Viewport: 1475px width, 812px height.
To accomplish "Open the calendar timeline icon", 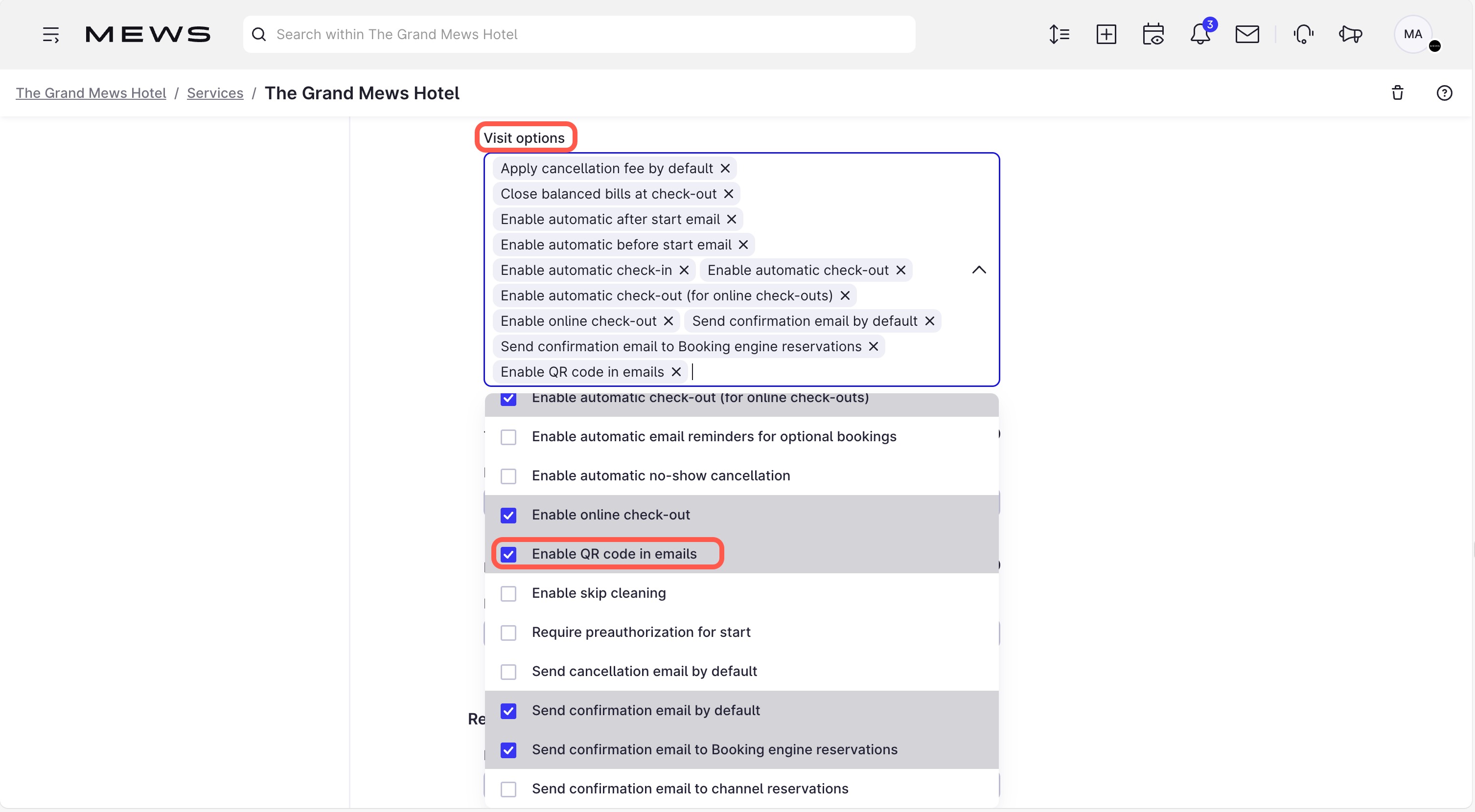I will point(1152,34).
